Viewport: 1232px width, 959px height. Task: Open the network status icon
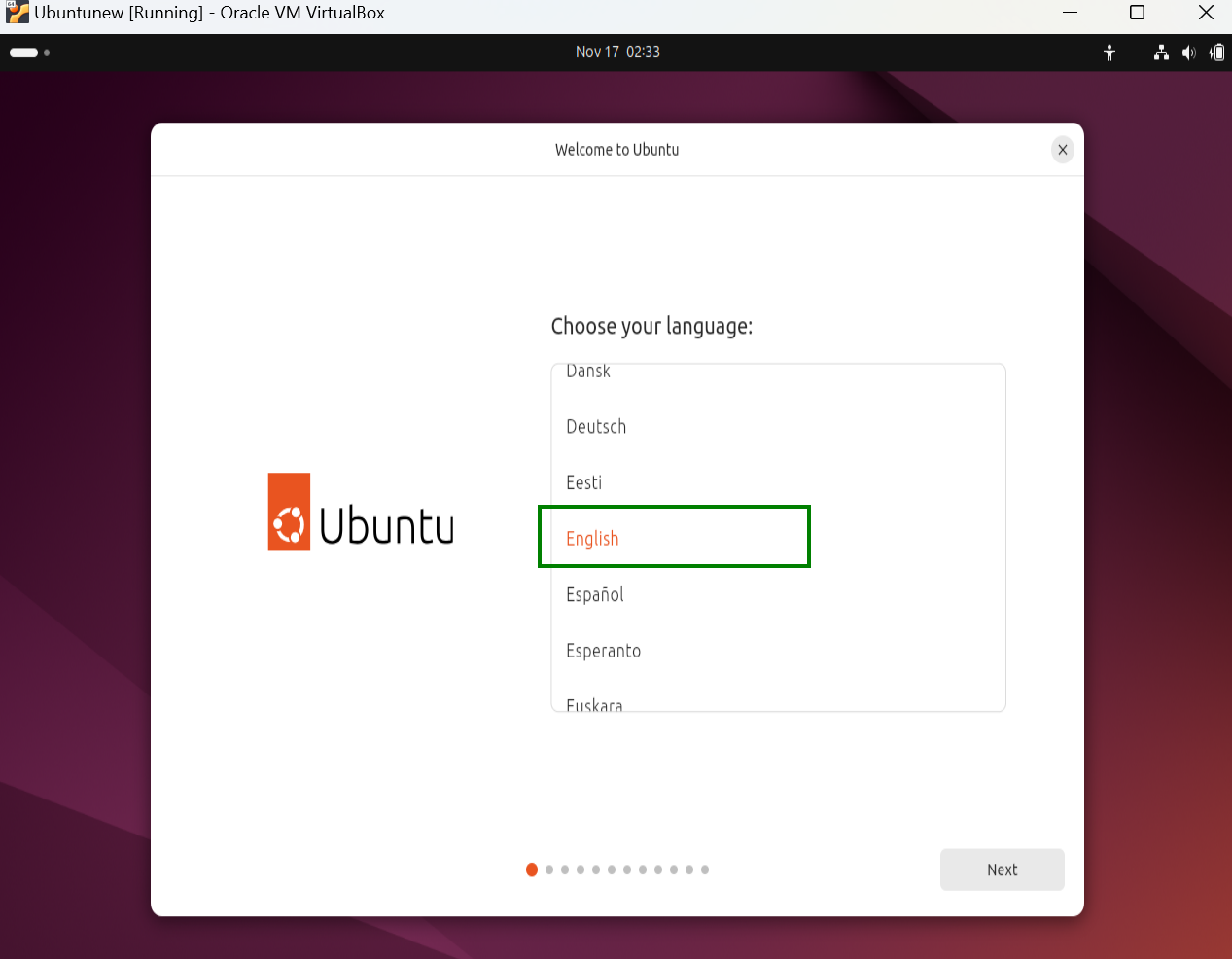(x=1161, y=53)
